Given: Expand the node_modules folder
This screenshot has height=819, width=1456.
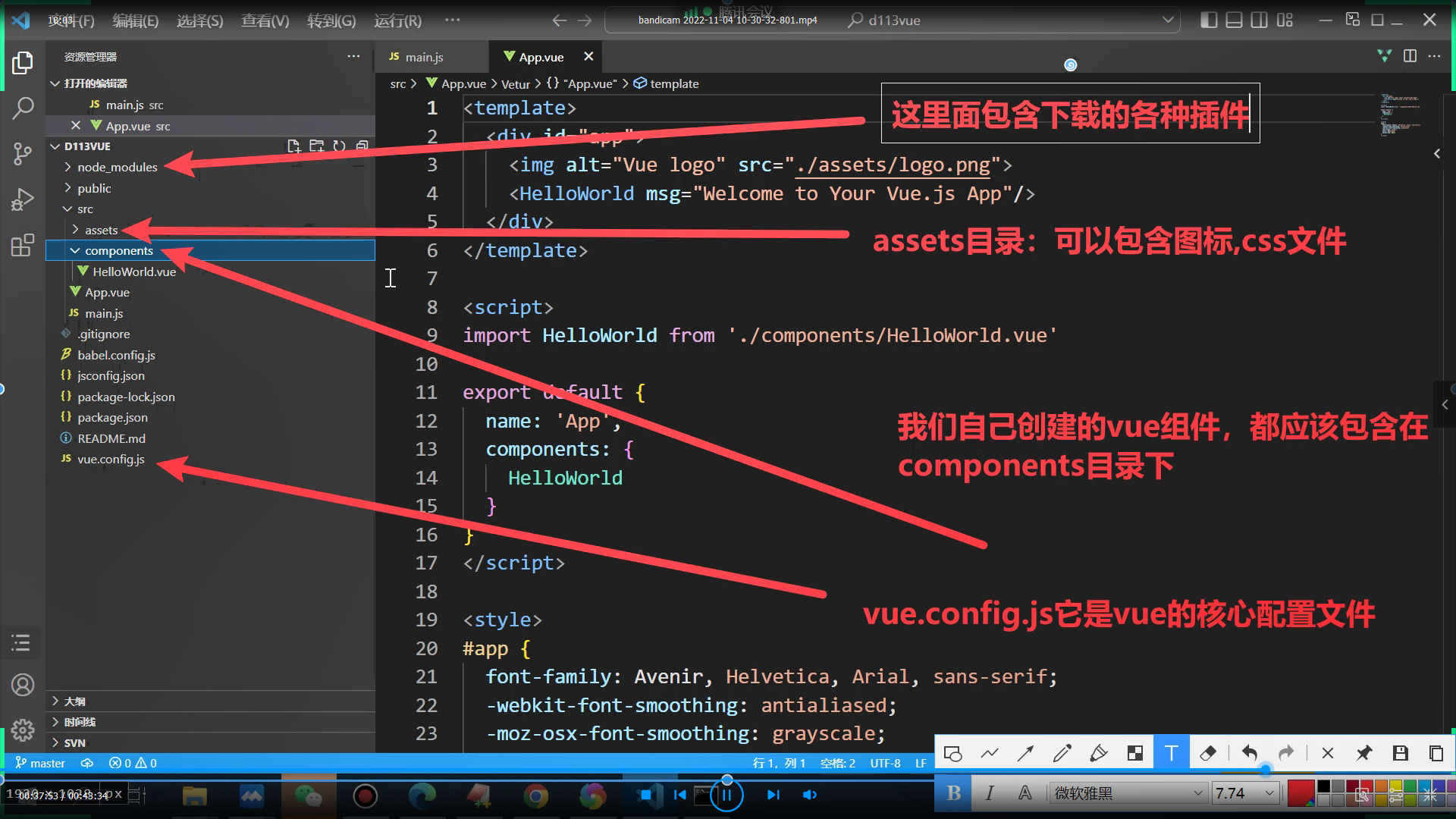Looking at the screenshot, I should click(117, 167).
